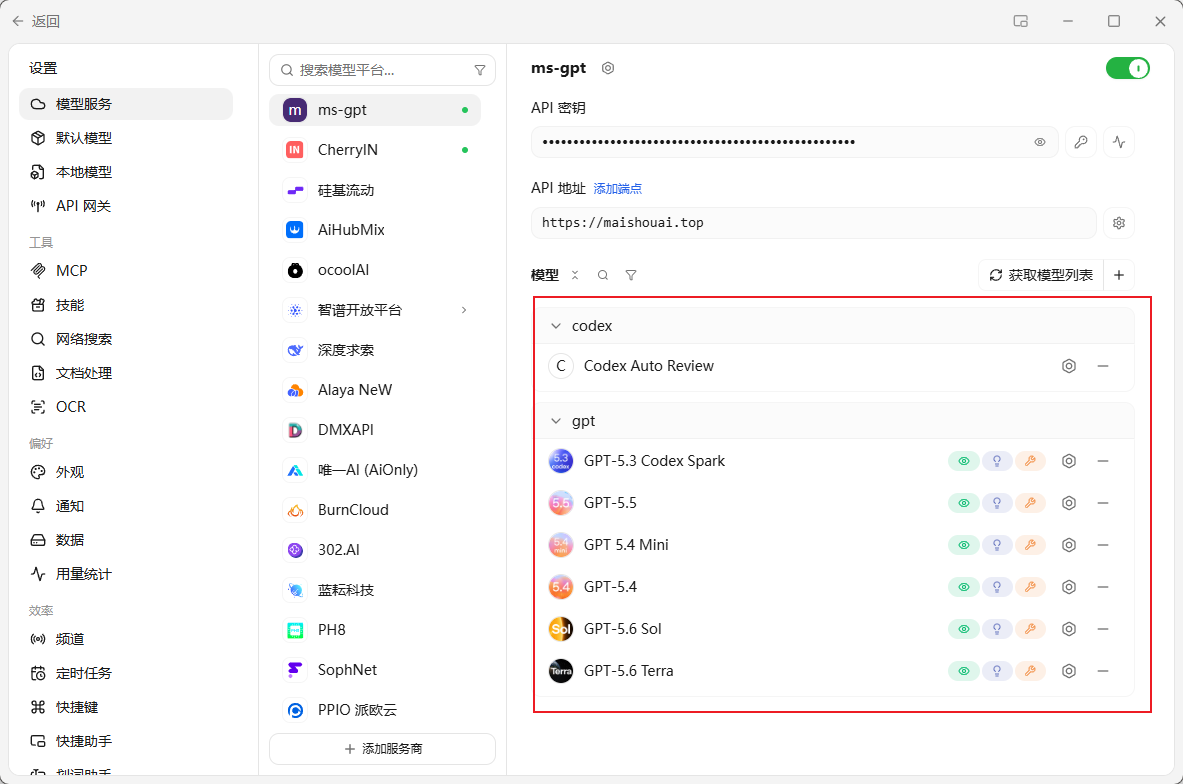
Task: Remove Codex Auto Review model
Action: (1103, 366)
